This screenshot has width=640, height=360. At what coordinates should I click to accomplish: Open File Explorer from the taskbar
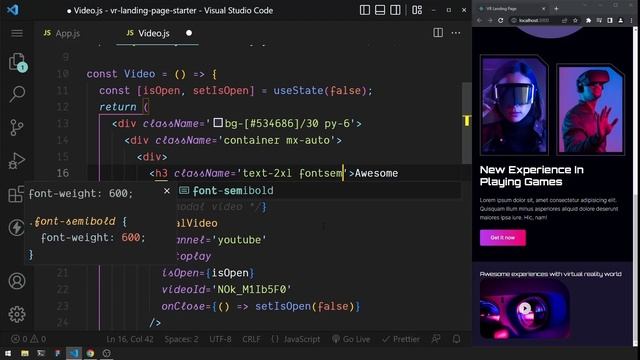click(x=25, y=353)
